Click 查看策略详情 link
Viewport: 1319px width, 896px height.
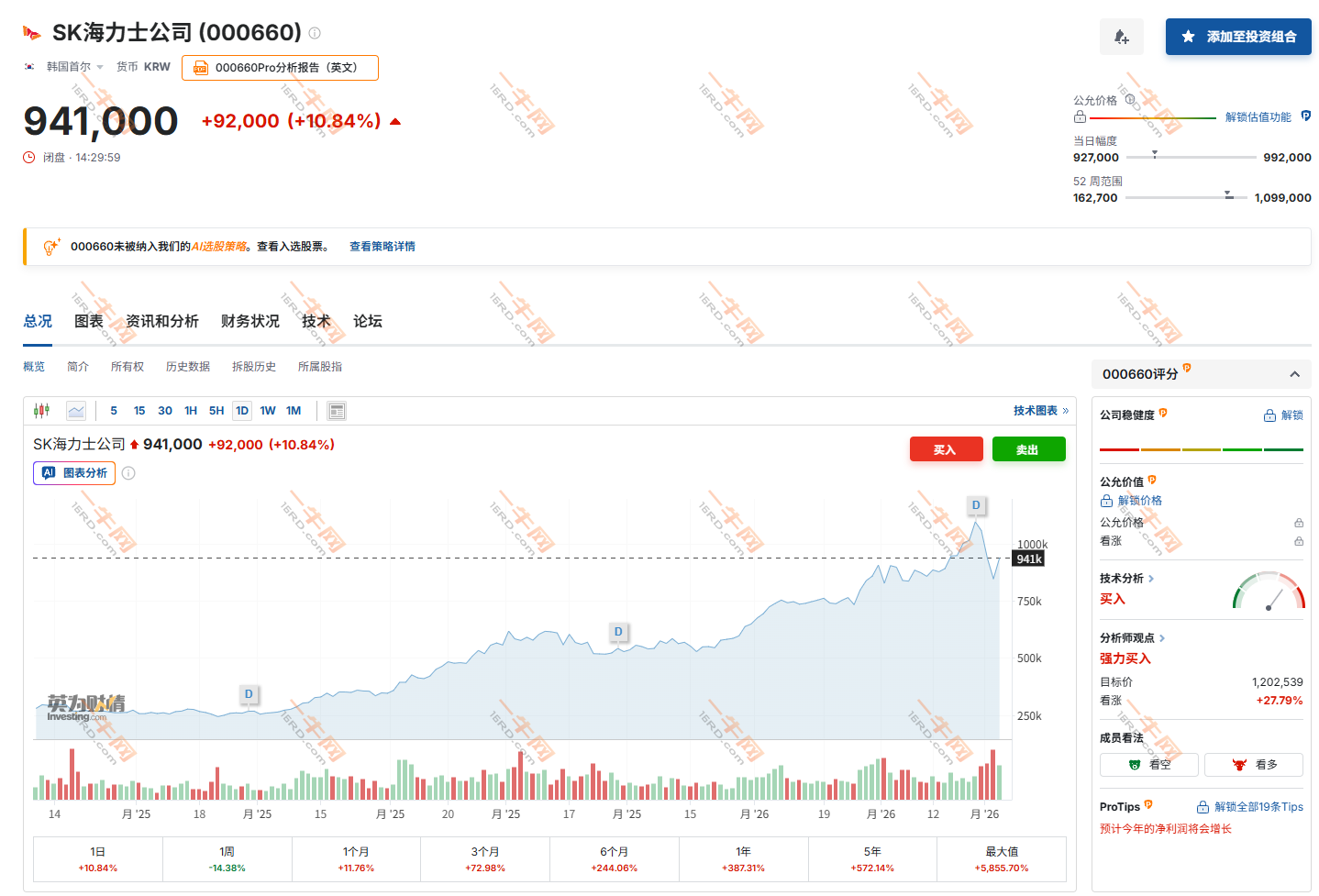[382, 247]
